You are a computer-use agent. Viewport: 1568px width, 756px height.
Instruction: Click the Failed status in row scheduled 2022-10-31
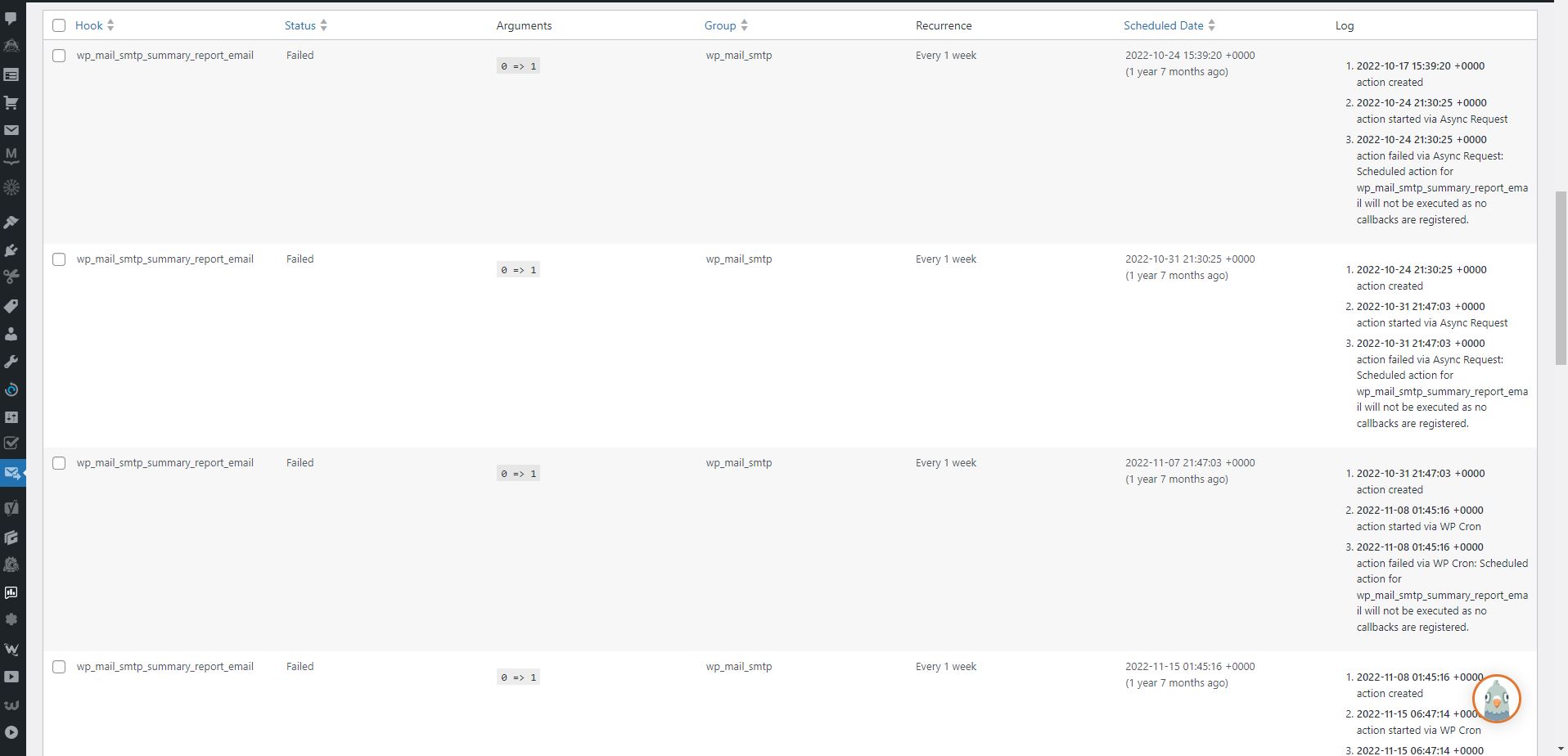[x=300, y=259]
